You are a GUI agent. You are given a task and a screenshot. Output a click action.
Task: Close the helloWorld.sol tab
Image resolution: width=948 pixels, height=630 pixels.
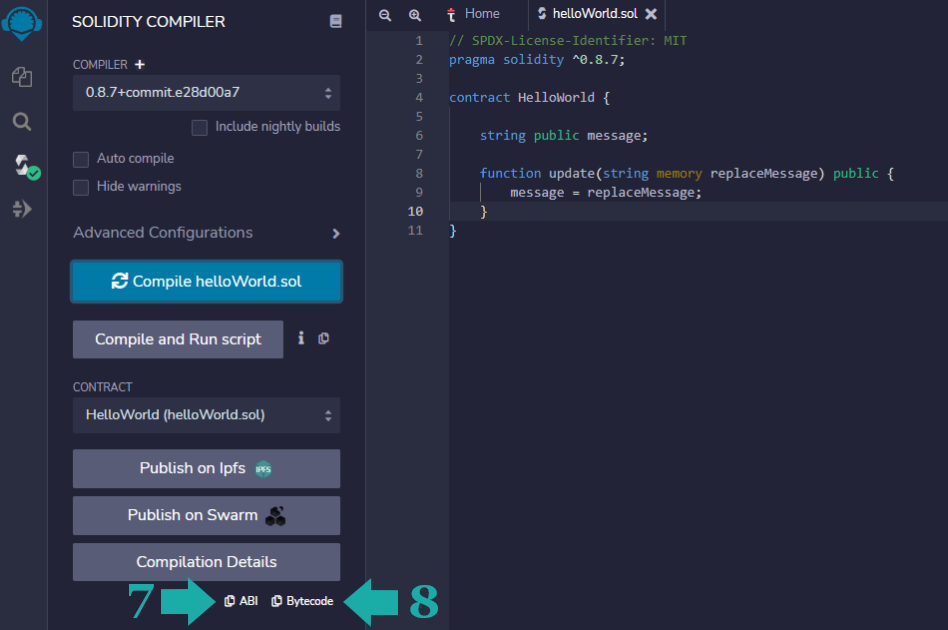point(651,14)
